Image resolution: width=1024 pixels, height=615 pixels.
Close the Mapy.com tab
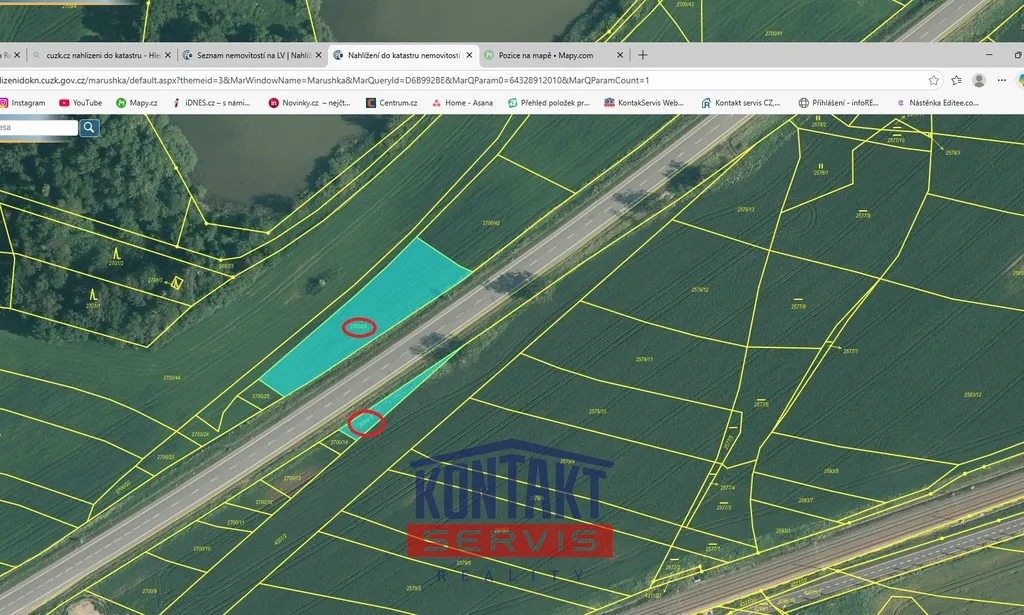pyautogui.click(x=620, y=55)
